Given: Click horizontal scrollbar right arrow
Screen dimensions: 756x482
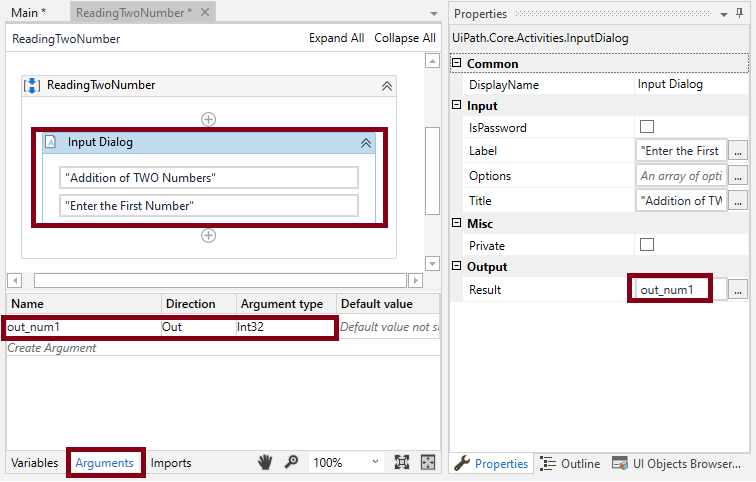Looking at the screenshot, I should click(415, 280).
